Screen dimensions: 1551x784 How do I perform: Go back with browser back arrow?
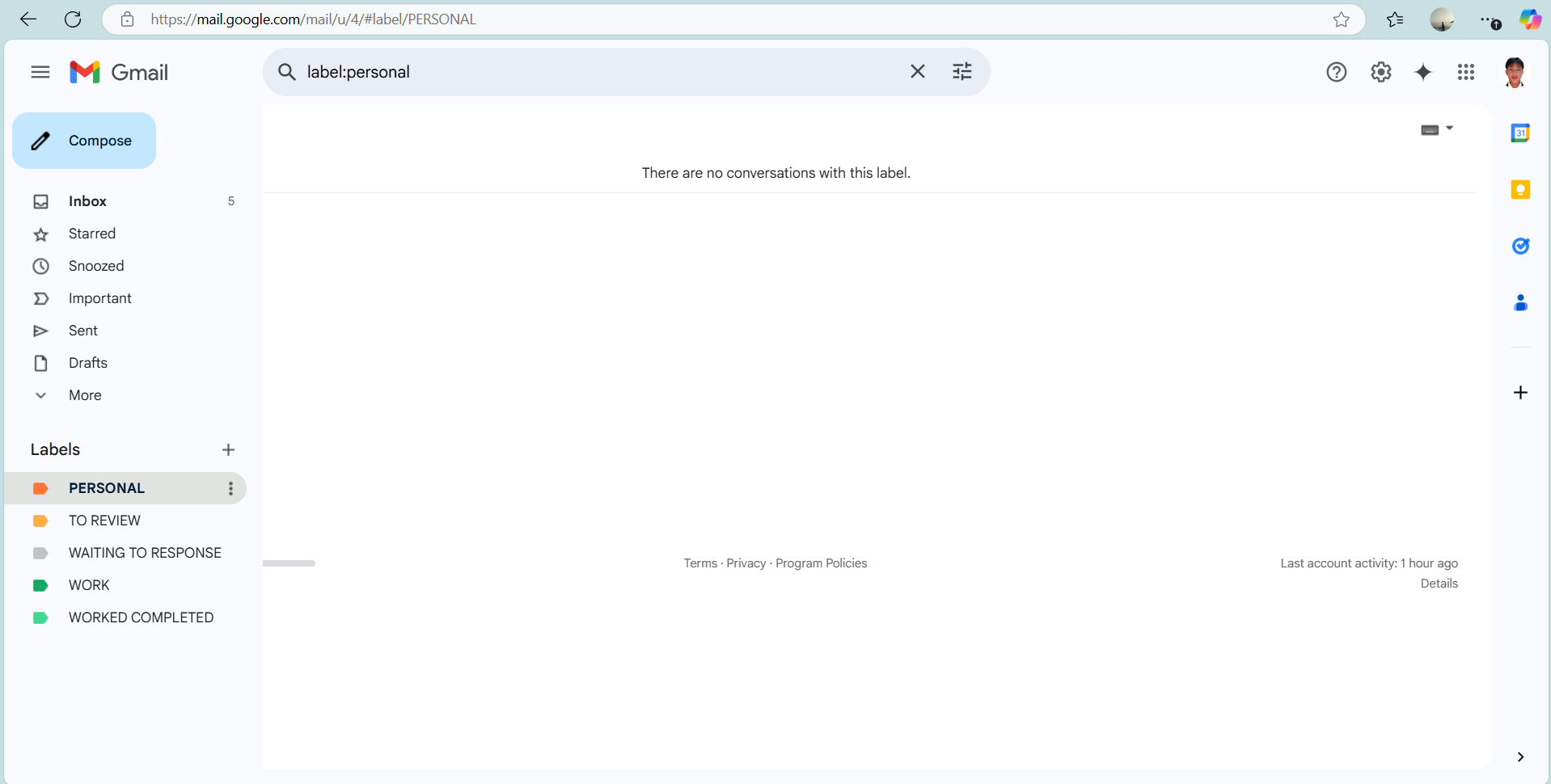(x=28, y=19)
